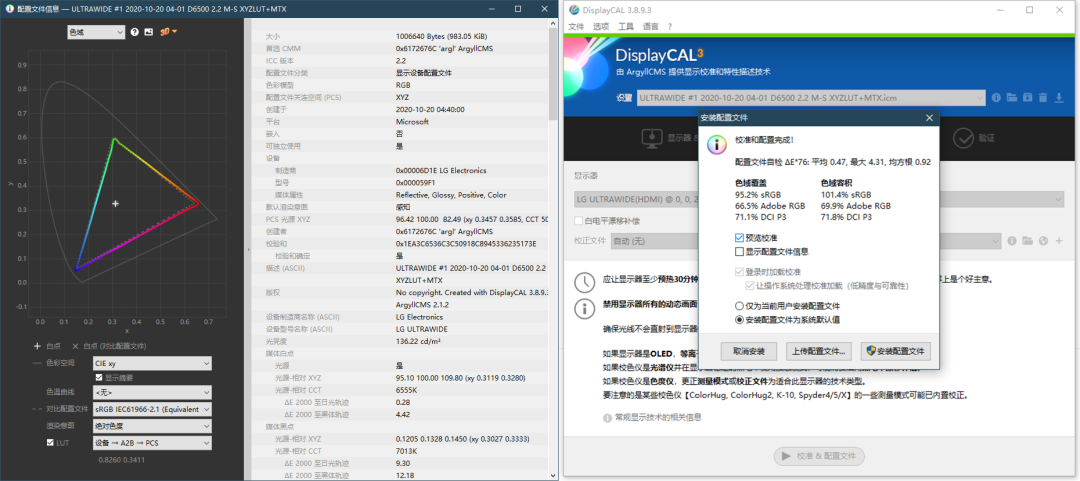This screenshot has height=481, width=1080.
Task: Open the sRGB IEC61966-2.1 comparison profile dropdown
Action: click(x=152, y=409)
